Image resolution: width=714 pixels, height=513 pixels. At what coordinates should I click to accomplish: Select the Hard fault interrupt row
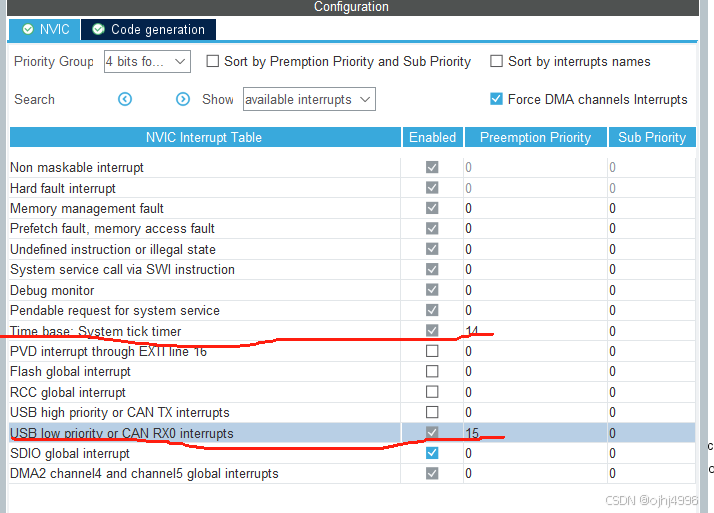click(352, 188)
